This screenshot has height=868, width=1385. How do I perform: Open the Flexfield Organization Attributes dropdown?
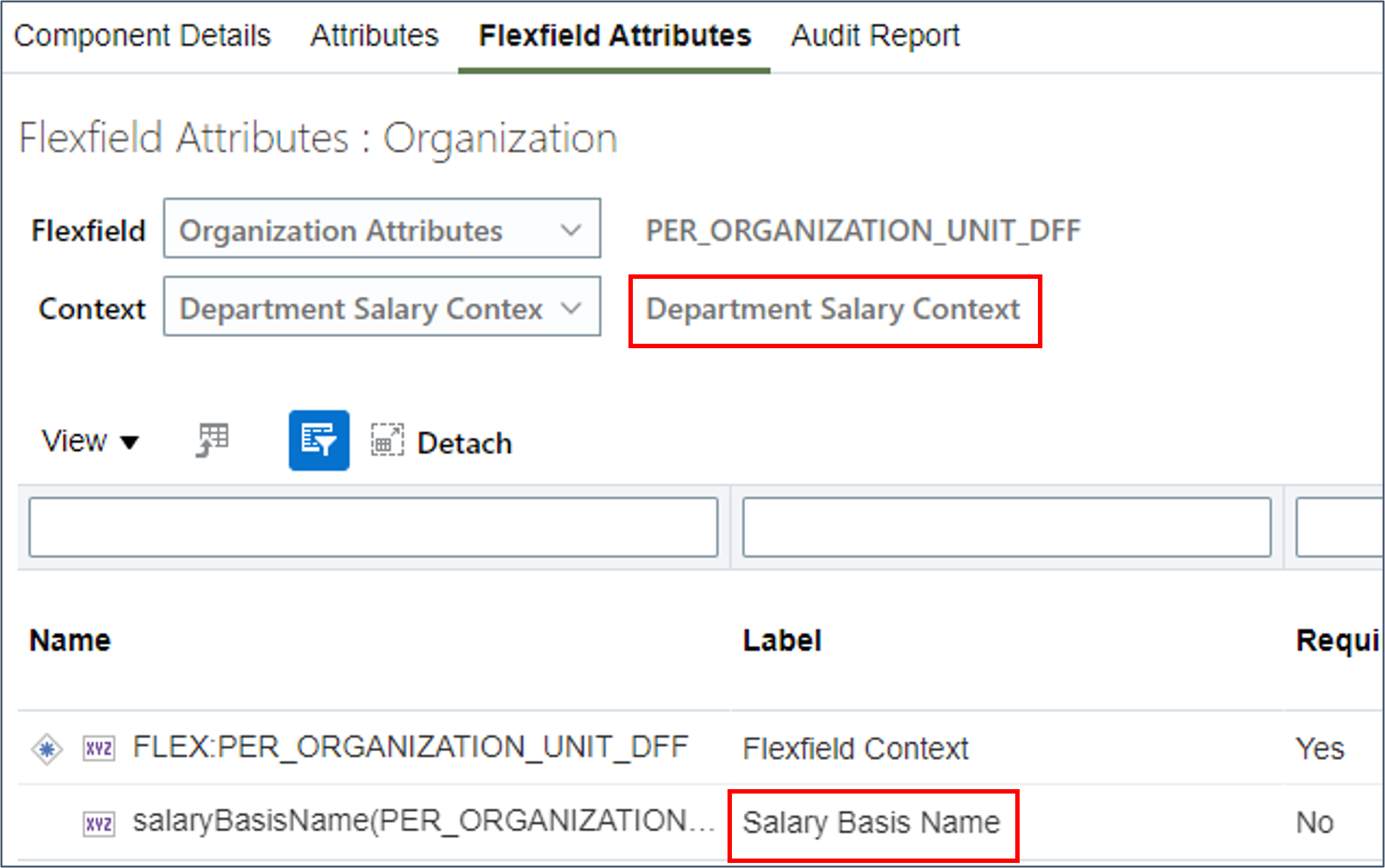click(x=382, y=230)
